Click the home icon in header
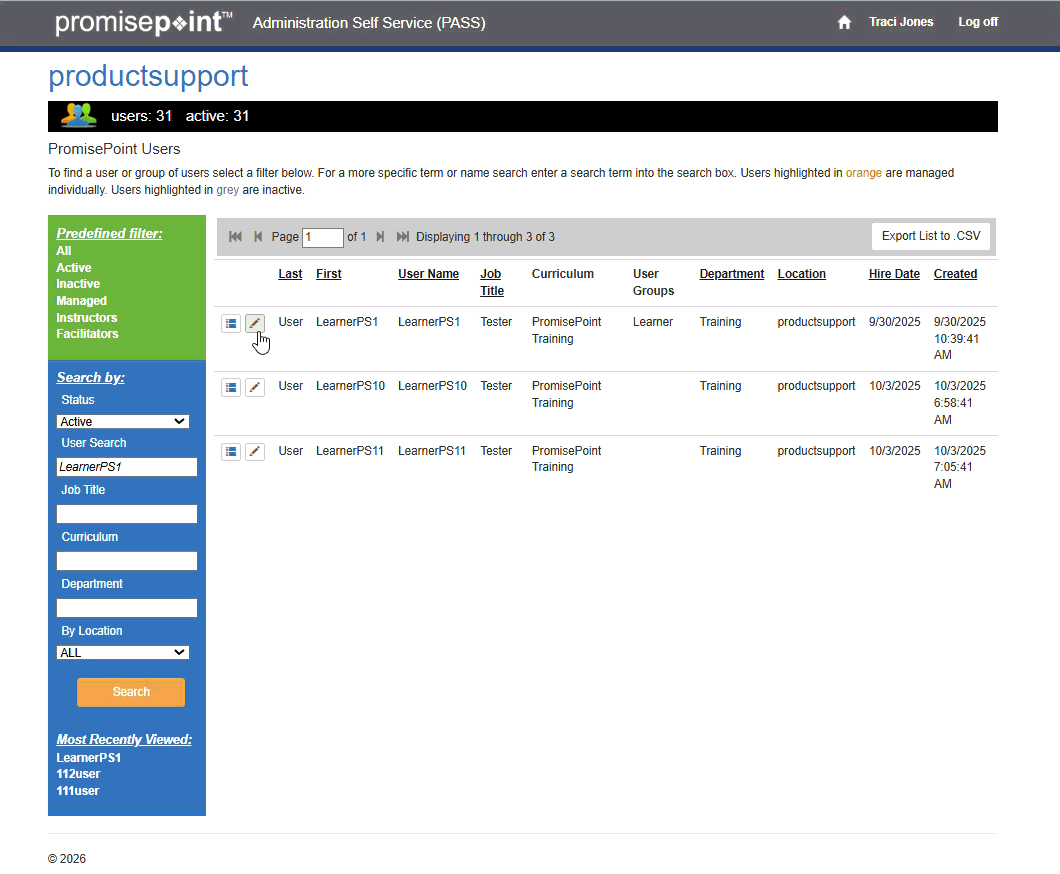This screenshot has height=874, width=1060. tap(844, 22)
